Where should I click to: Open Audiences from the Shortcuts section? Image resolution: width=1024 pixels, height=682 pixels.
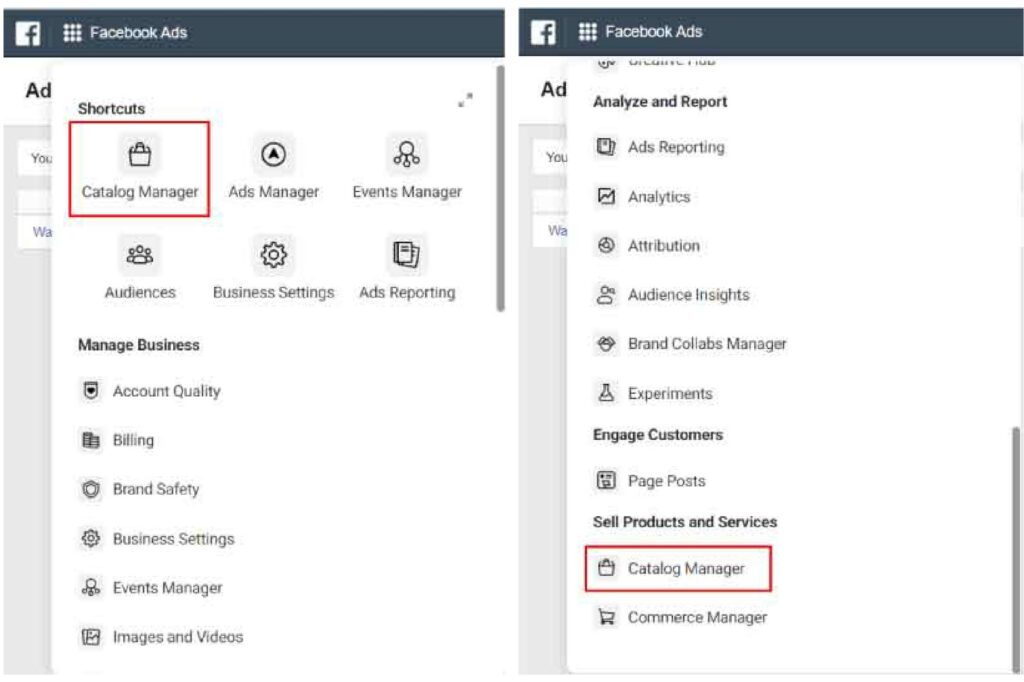(x=139, y=256)
